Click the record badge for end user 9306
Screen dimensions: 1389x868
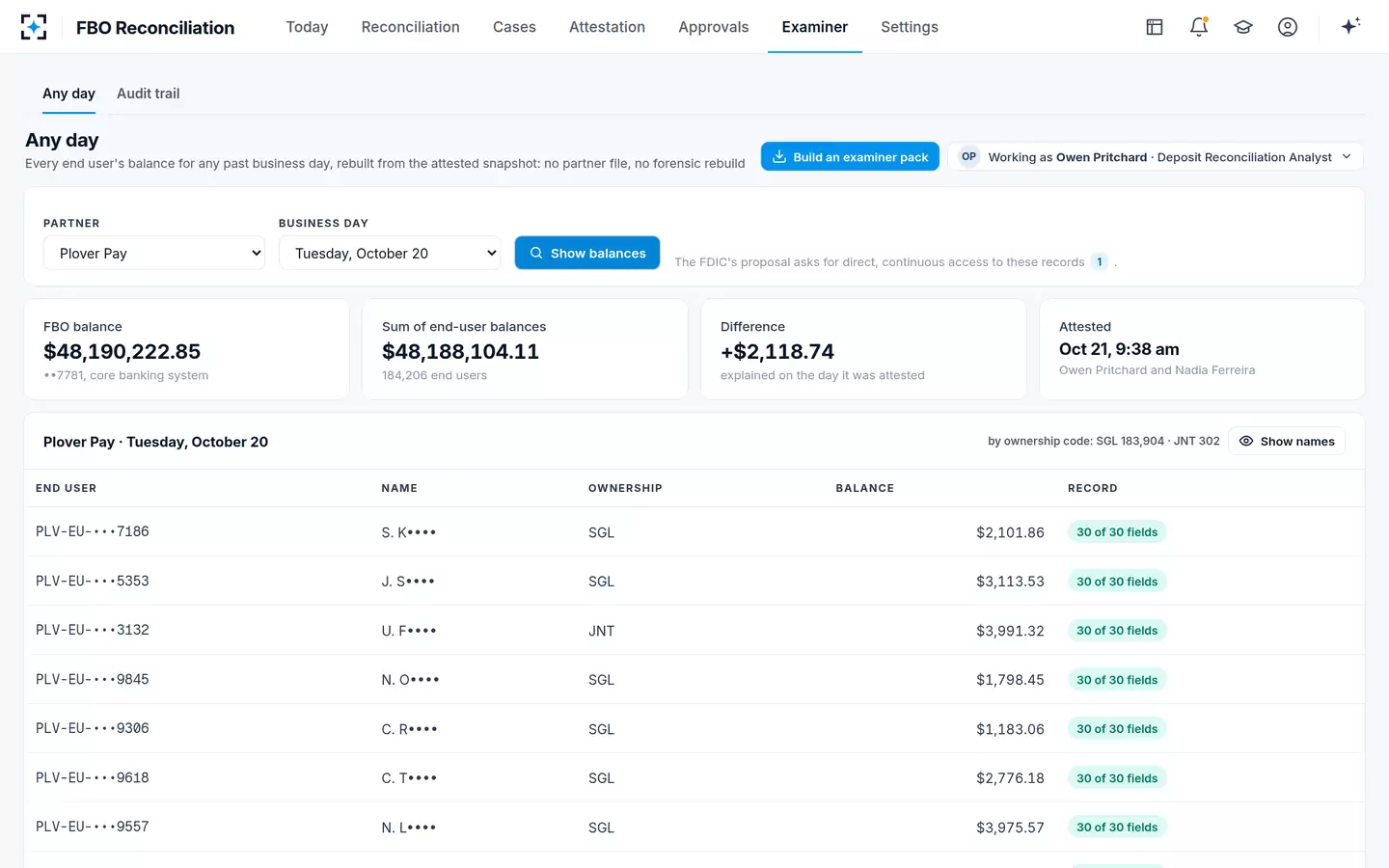1117,729
